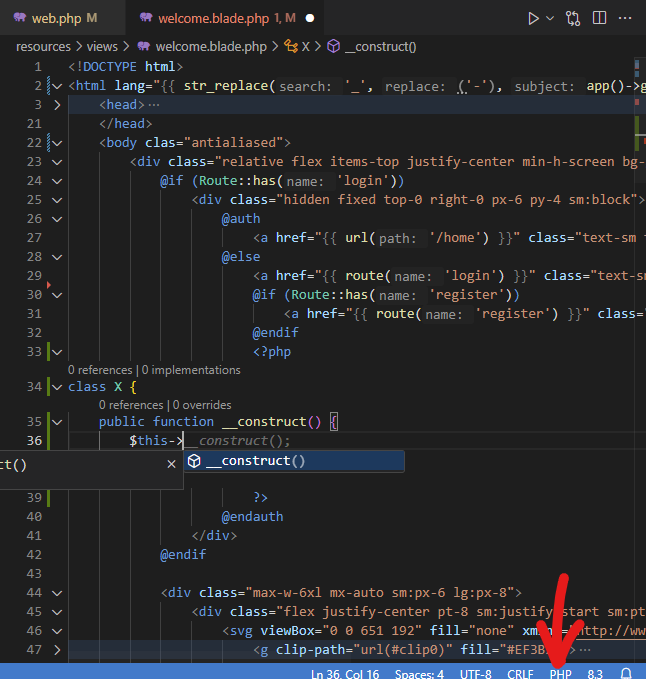
Task: Collapse the class X block at line 34
Action: (57, 386)
